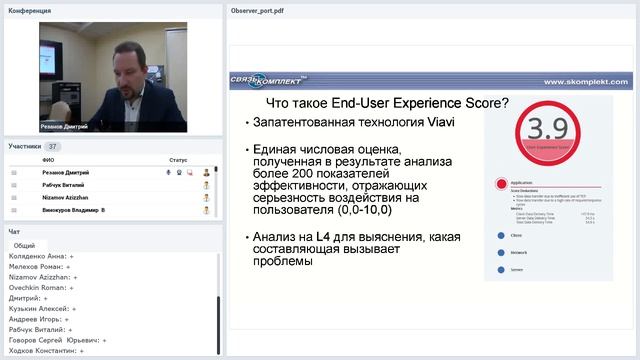Screen dimensions: 640x360
Task: Click the 3.9 End-User Experience Score gauge
Action: point(548,133)
